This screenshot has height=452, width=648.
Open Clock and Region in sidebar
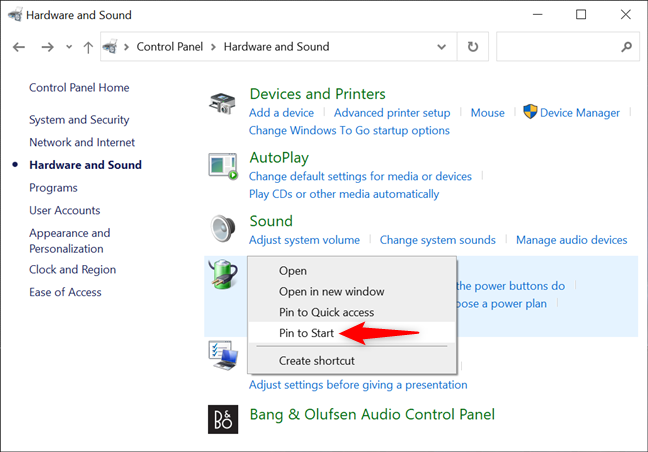click(72, 270)
